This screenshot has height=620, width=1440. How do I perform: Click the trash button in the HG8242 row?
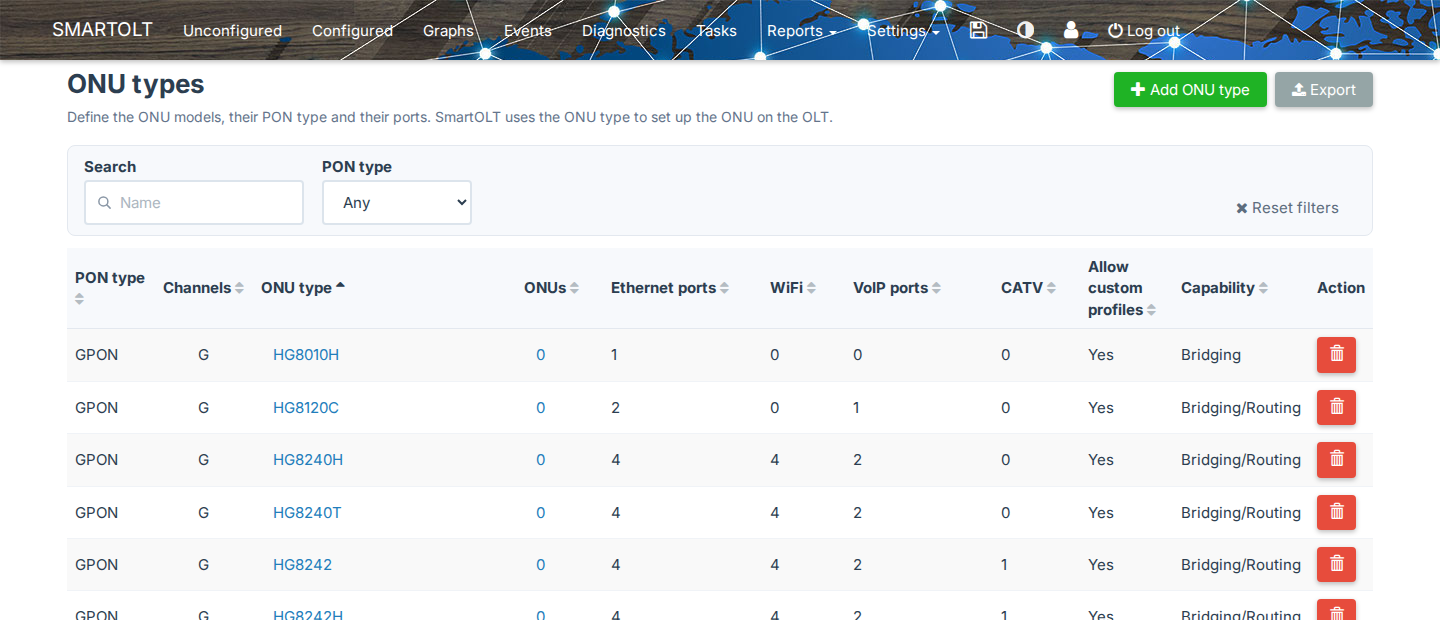1336,565
